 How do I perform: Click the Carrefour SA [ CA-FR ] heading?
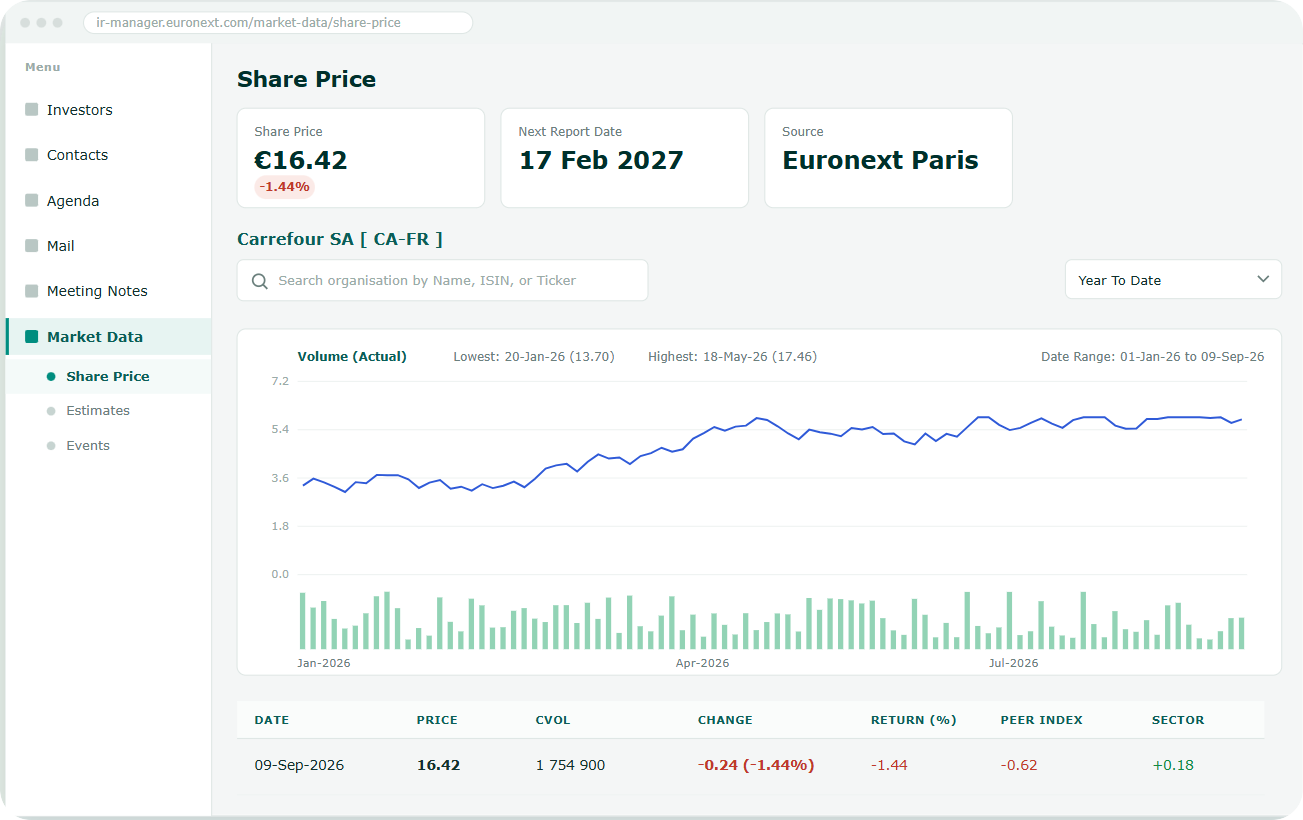point(340,240)
